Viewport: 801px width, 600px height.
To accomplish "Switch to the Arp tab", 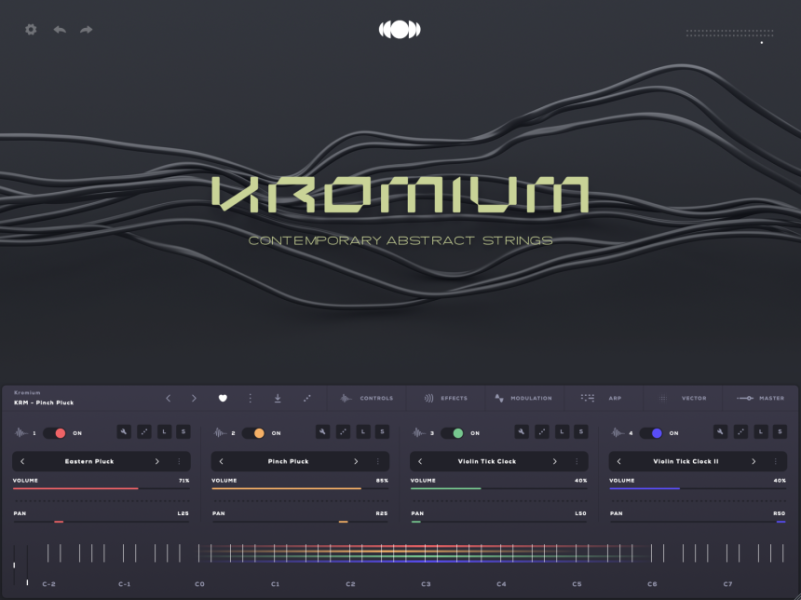I will [604, 398].
